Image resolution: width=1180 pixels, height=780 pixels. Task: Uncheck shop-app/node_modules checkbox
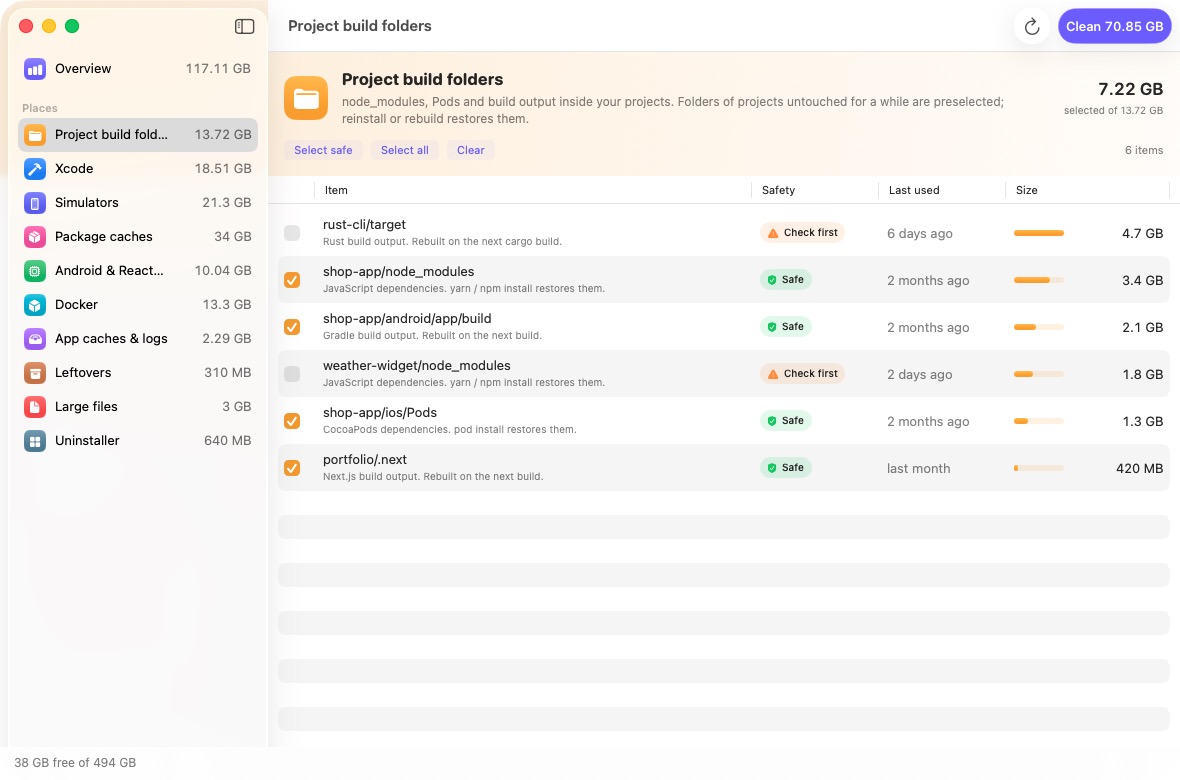click(x=292, y=280)
